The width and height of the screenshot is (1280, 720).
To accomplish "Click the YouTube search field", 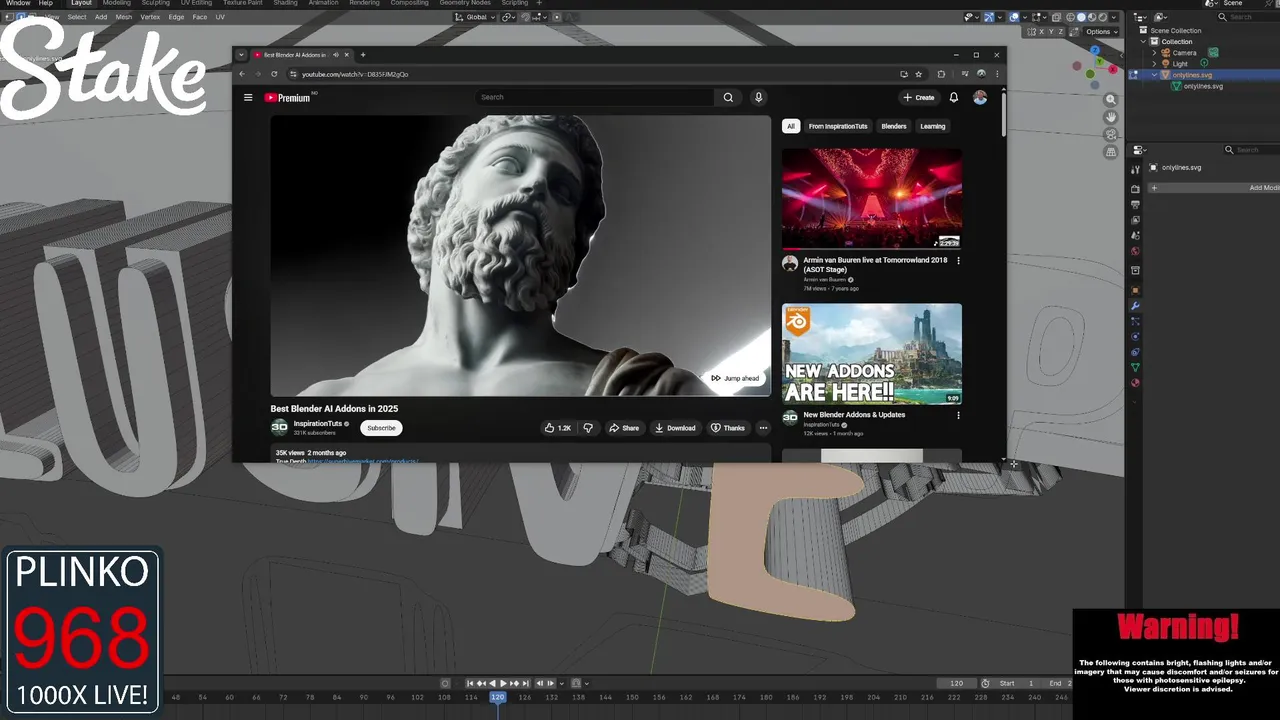I will (595, 97).
